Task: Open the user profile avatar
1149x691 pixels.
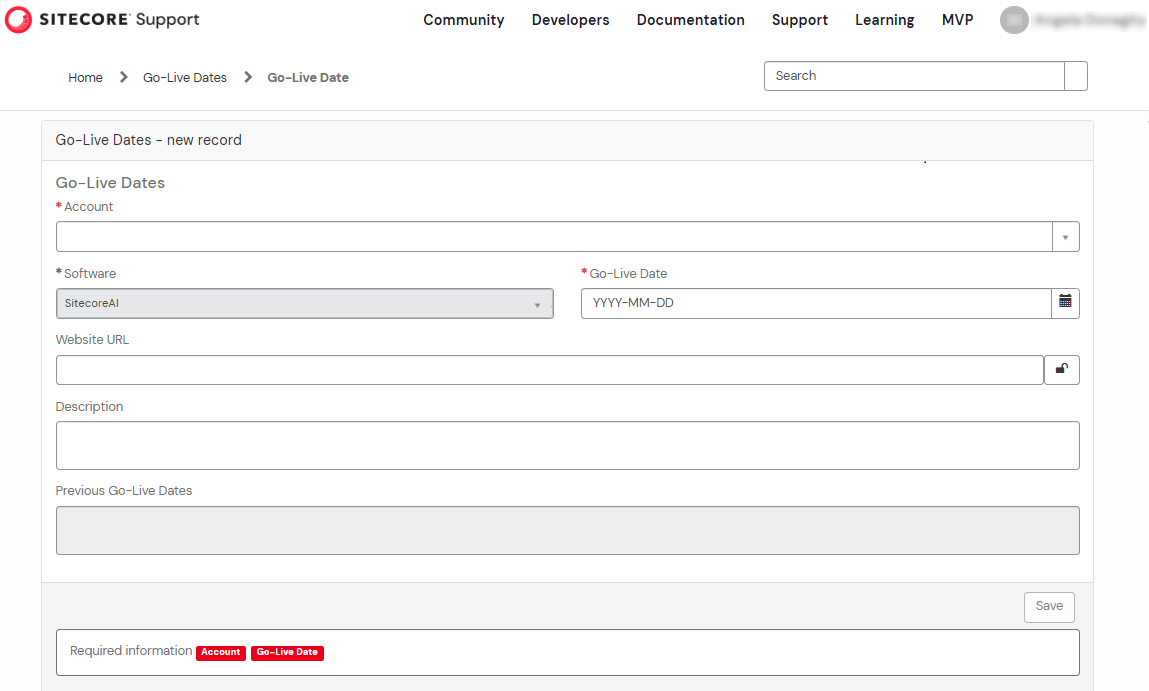Action: (x=1014, y=20)
